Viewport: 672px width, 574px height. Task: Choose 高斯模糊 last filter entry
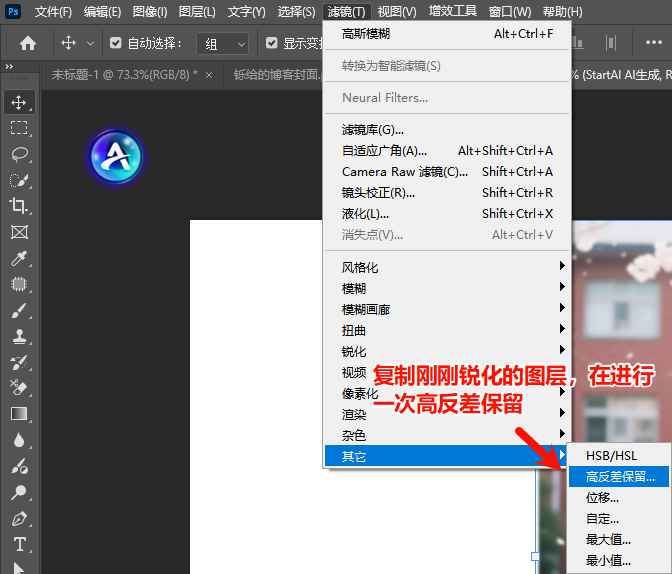pyautogui.click(x=447, y=33)
